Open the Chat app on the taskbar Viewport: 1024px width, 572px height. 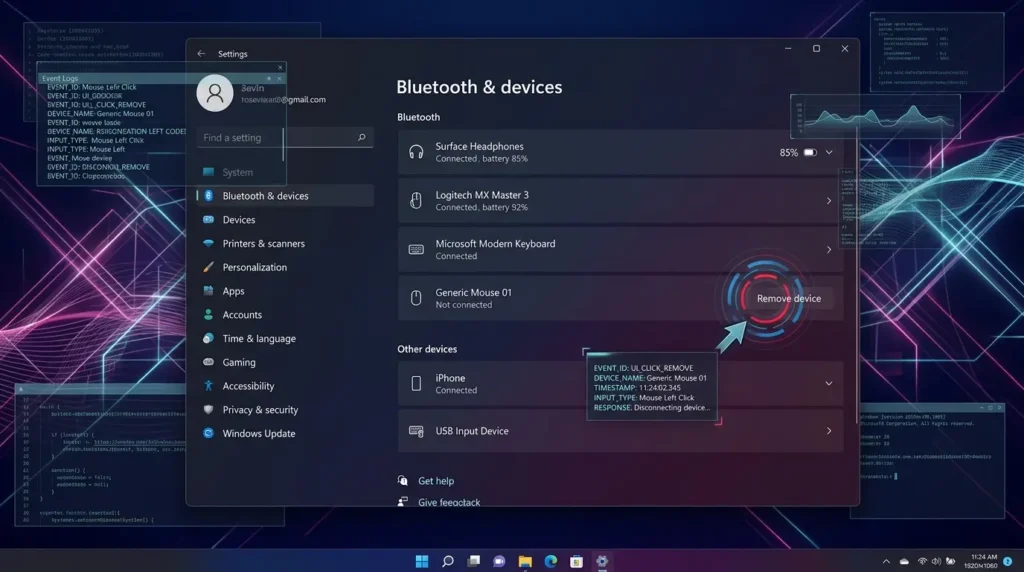click(x=499, y=561)
